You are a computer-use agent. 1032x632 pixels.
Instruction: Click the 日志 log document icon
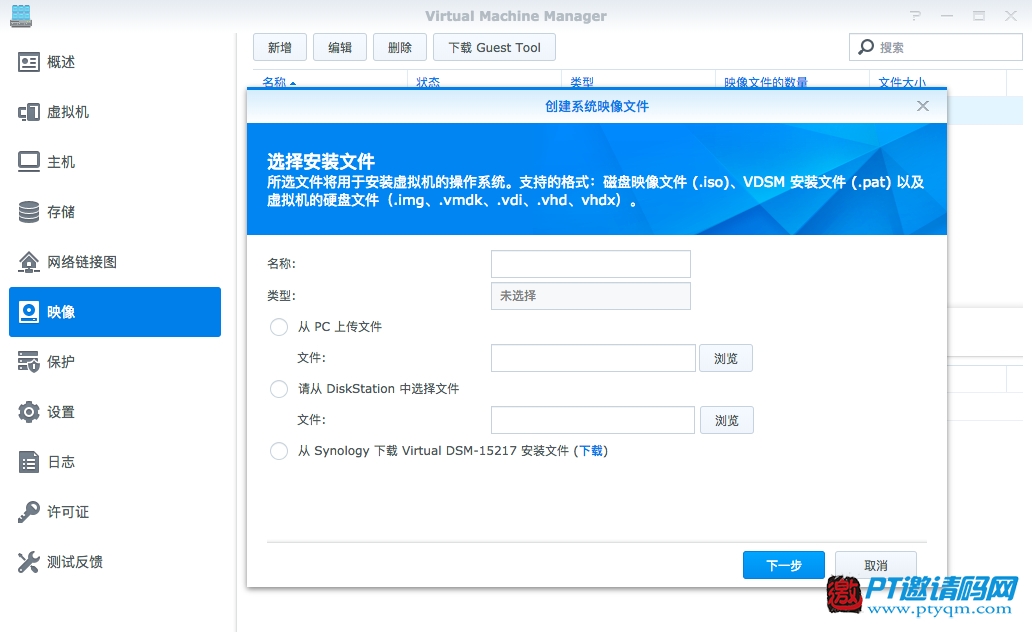click(x=28, y=462)
